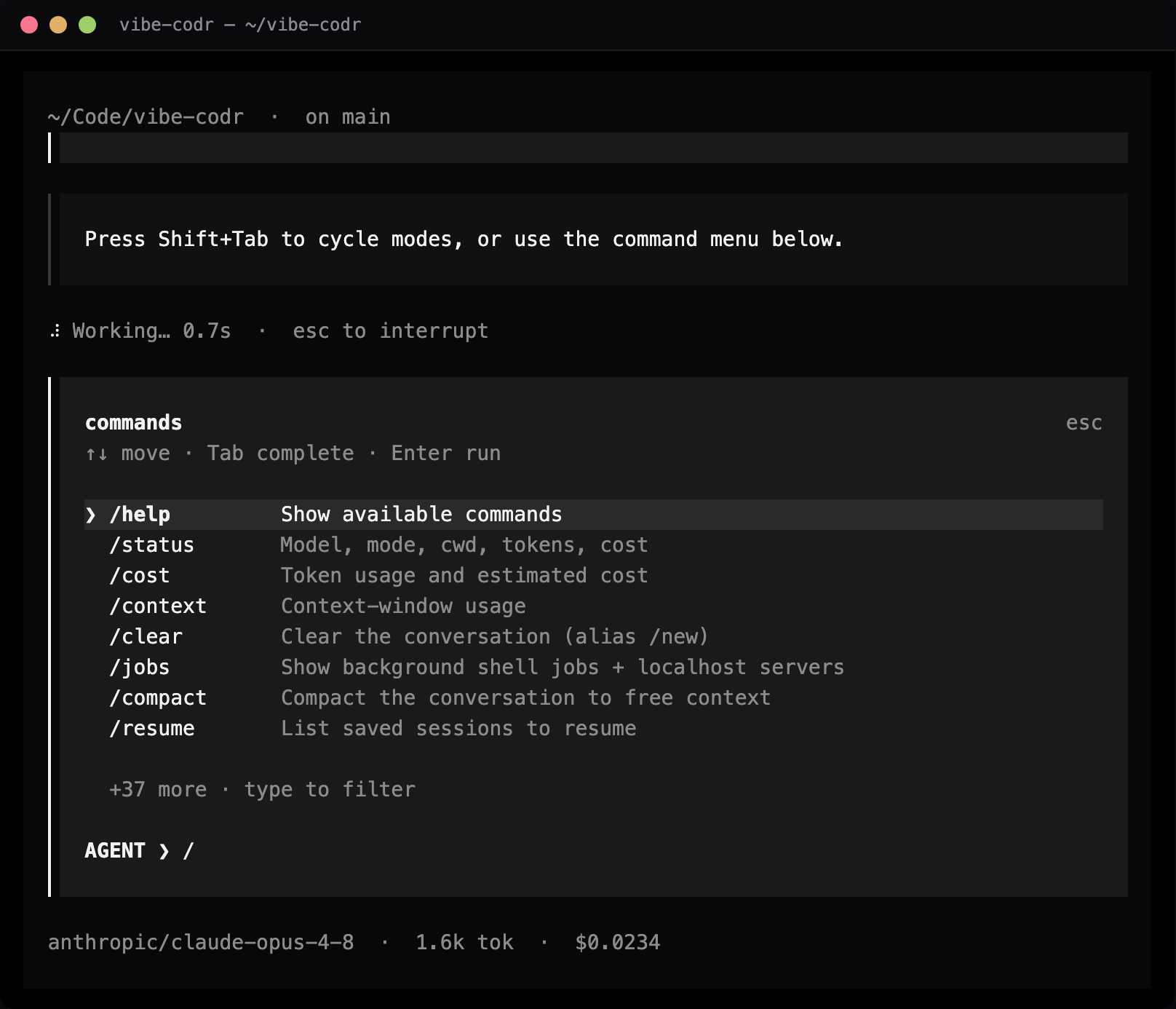Click the AGENT prompt input line
1176x1009 pixels.
pyautogui.click(x=594, y=851)
